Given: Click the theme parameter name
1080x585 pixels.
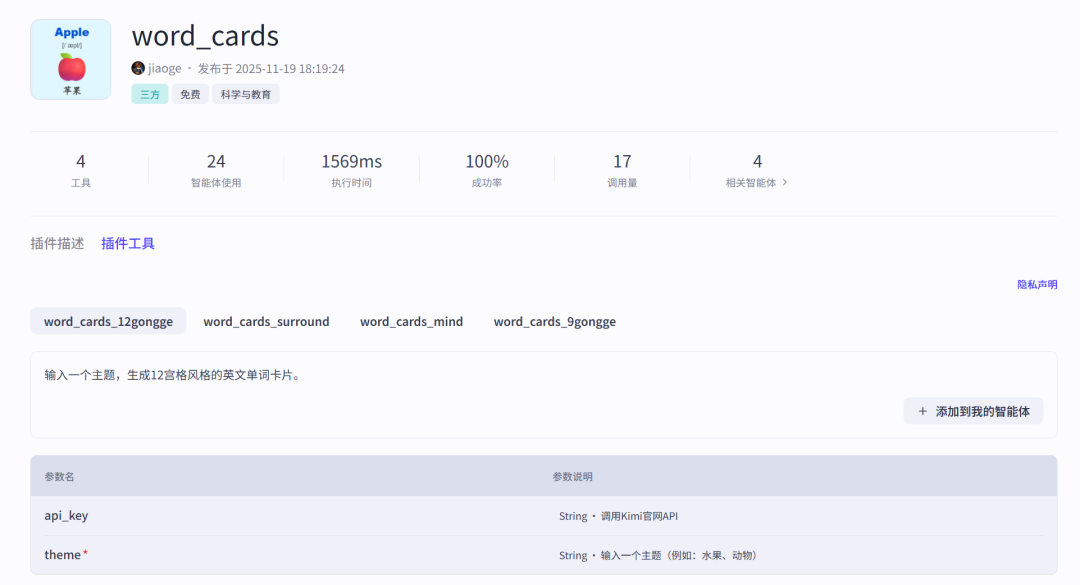Looking at the screenshot, I should pyautogui.click(x=62, y=555).
